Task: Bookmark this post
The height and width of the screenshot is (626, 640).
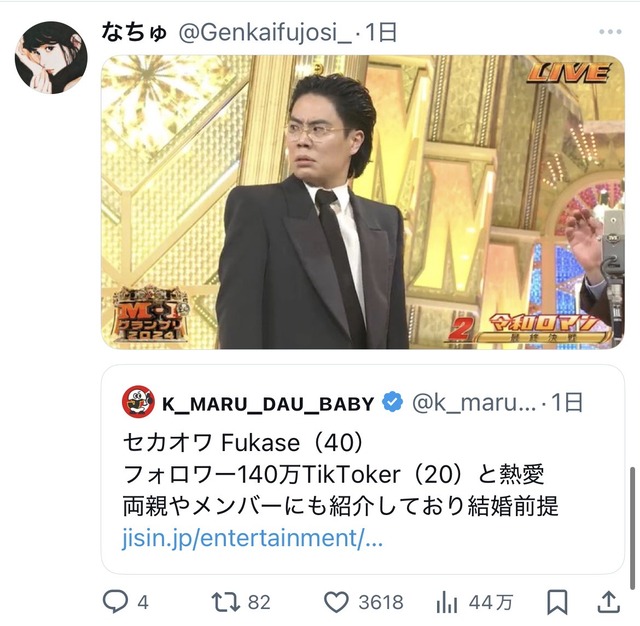Action: (557, 602)
